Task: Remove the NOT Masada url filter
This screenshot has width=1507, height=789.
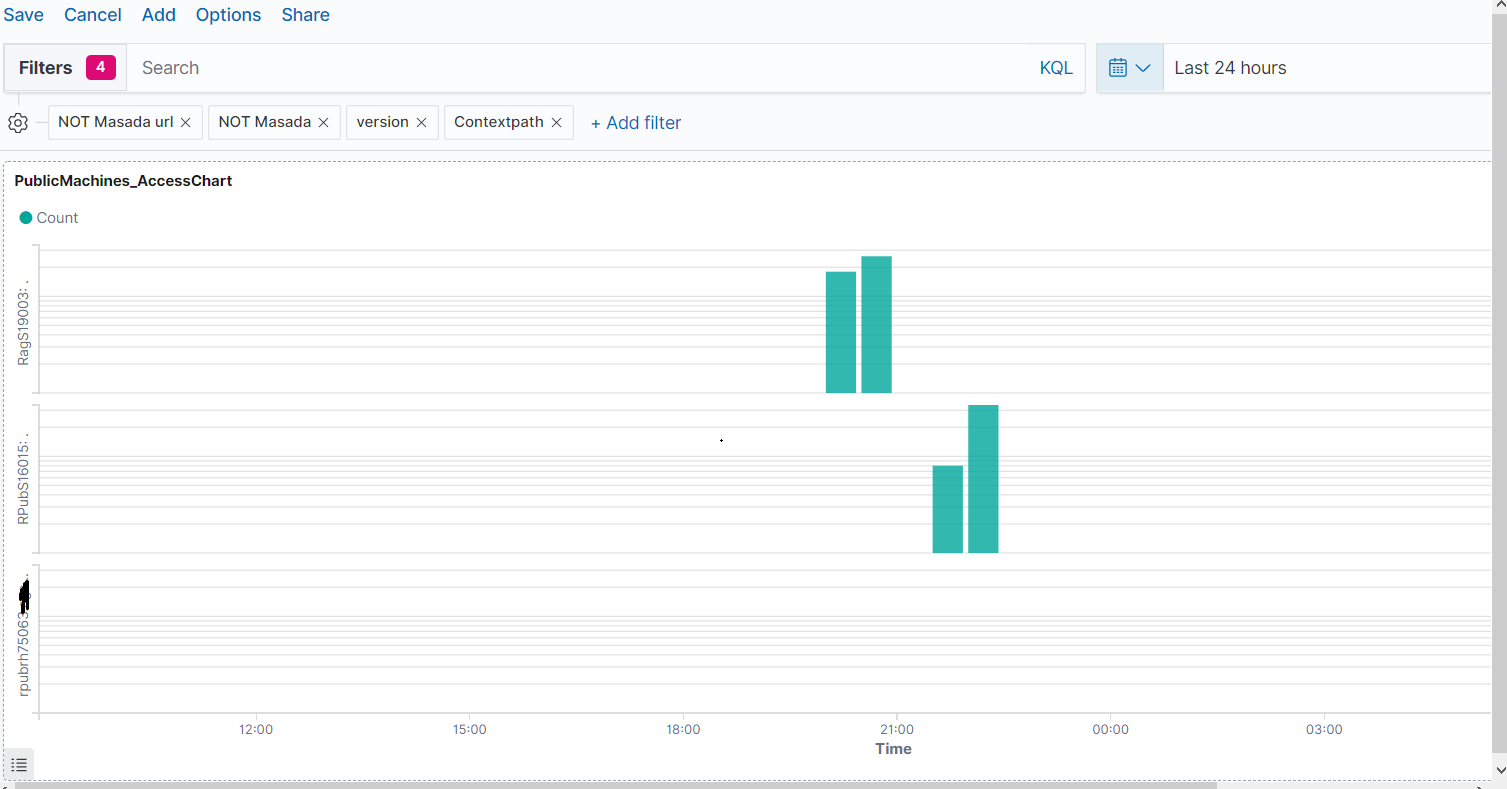Action: (x=186, y=122)
